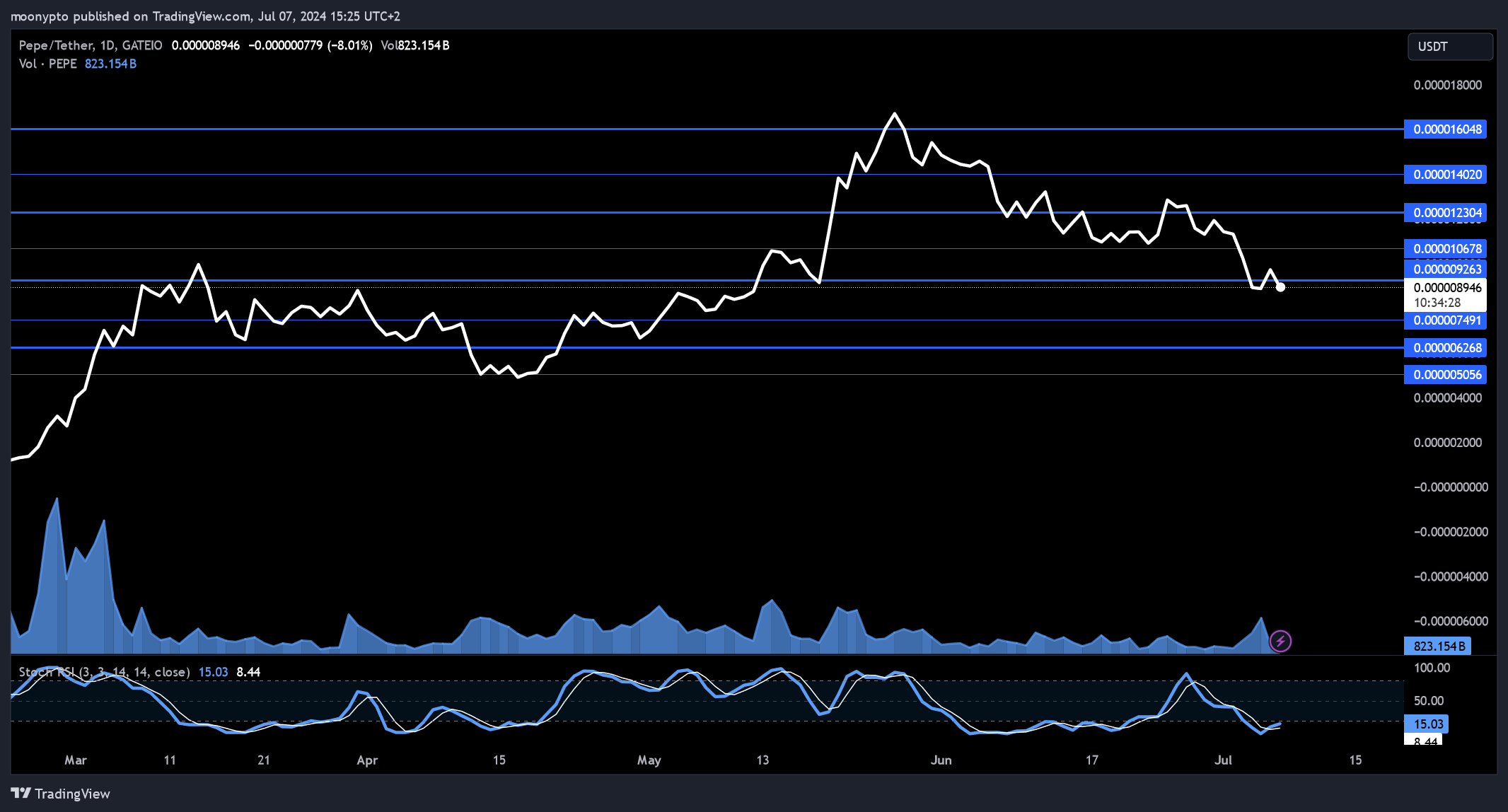Click the 21 date label on time axis
This screenshot has height=812, width=1508.
[264, 760]
